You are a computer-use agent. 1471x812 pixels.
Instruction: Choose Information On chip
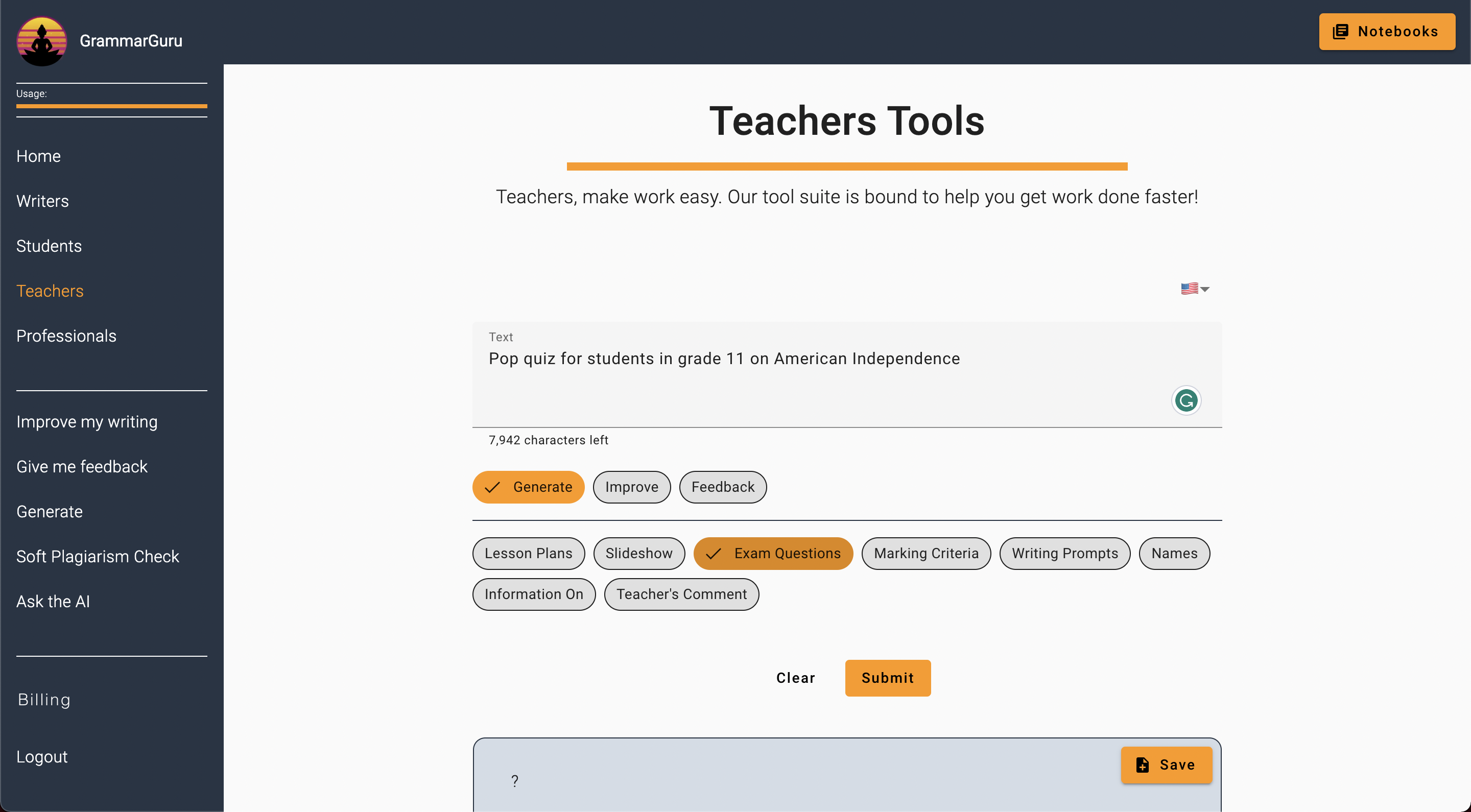(x=534, y=594)
